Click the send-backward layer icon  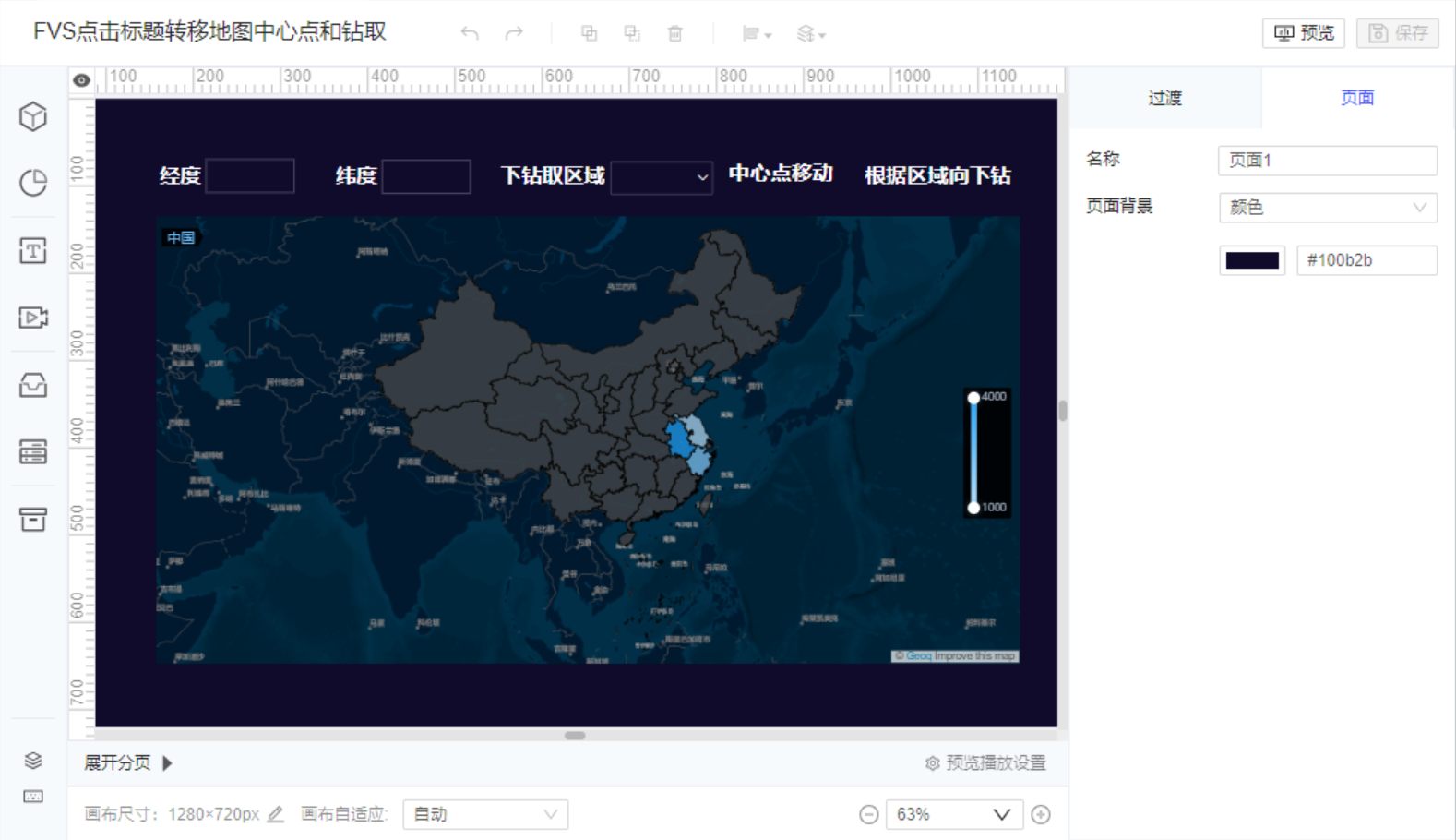tap(632, 33)
